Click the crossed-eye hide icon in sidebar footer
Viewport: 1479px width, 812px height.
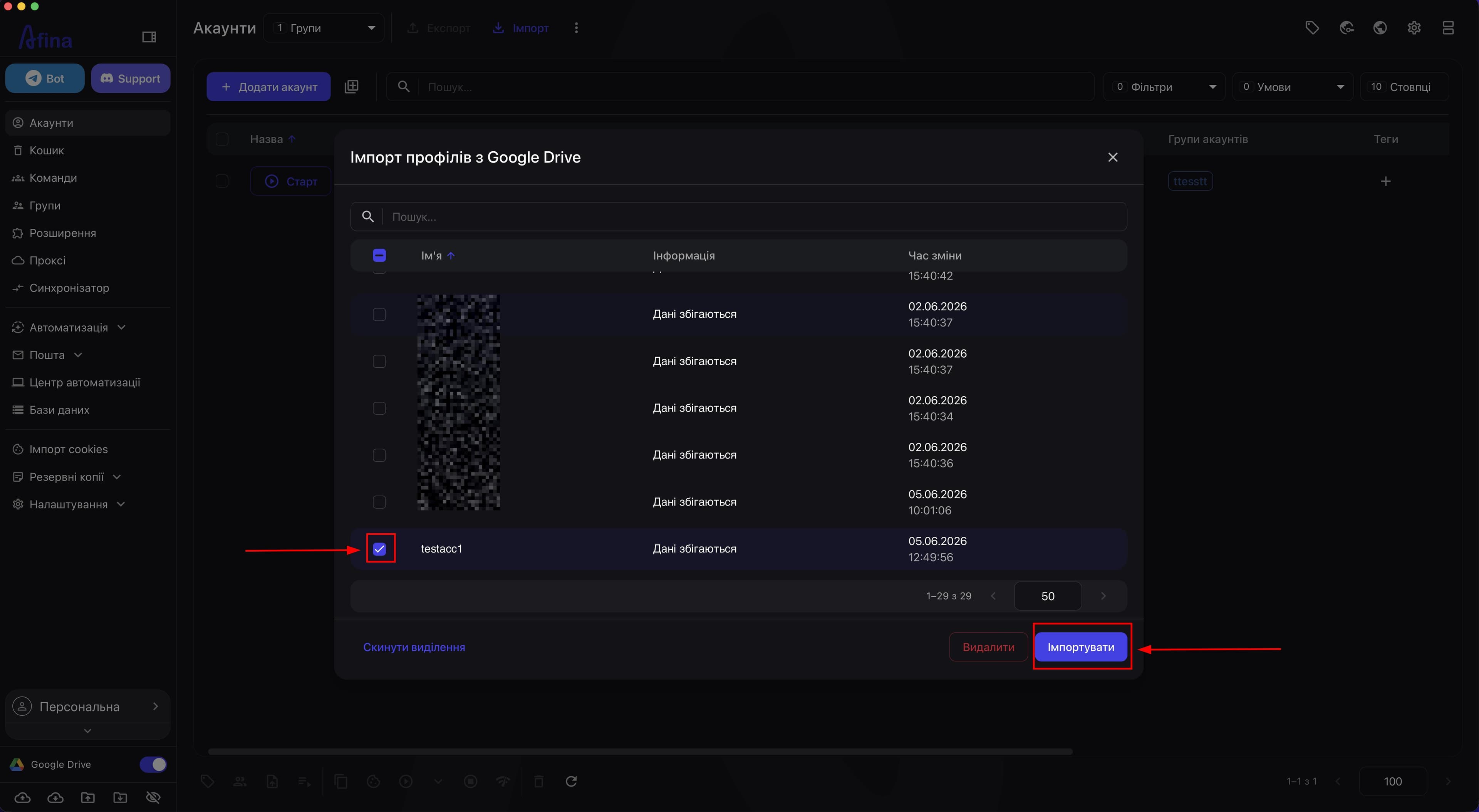[153, 797]
